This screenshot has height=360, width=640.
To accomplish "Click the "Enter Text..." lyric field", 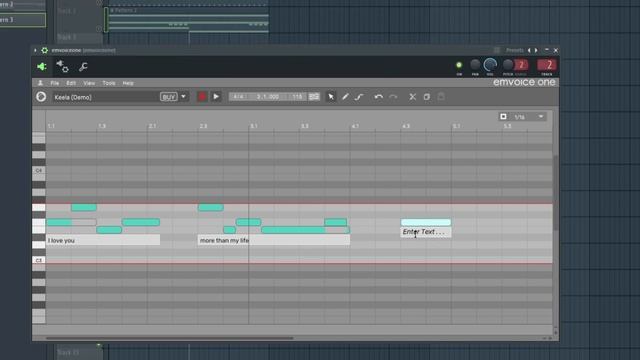I will 426,232.
